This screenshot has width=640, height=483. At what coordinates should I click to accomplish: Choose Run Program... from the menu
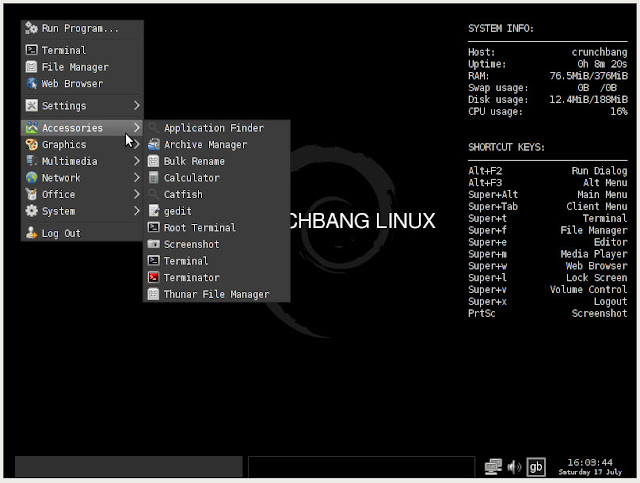(82, 28)
